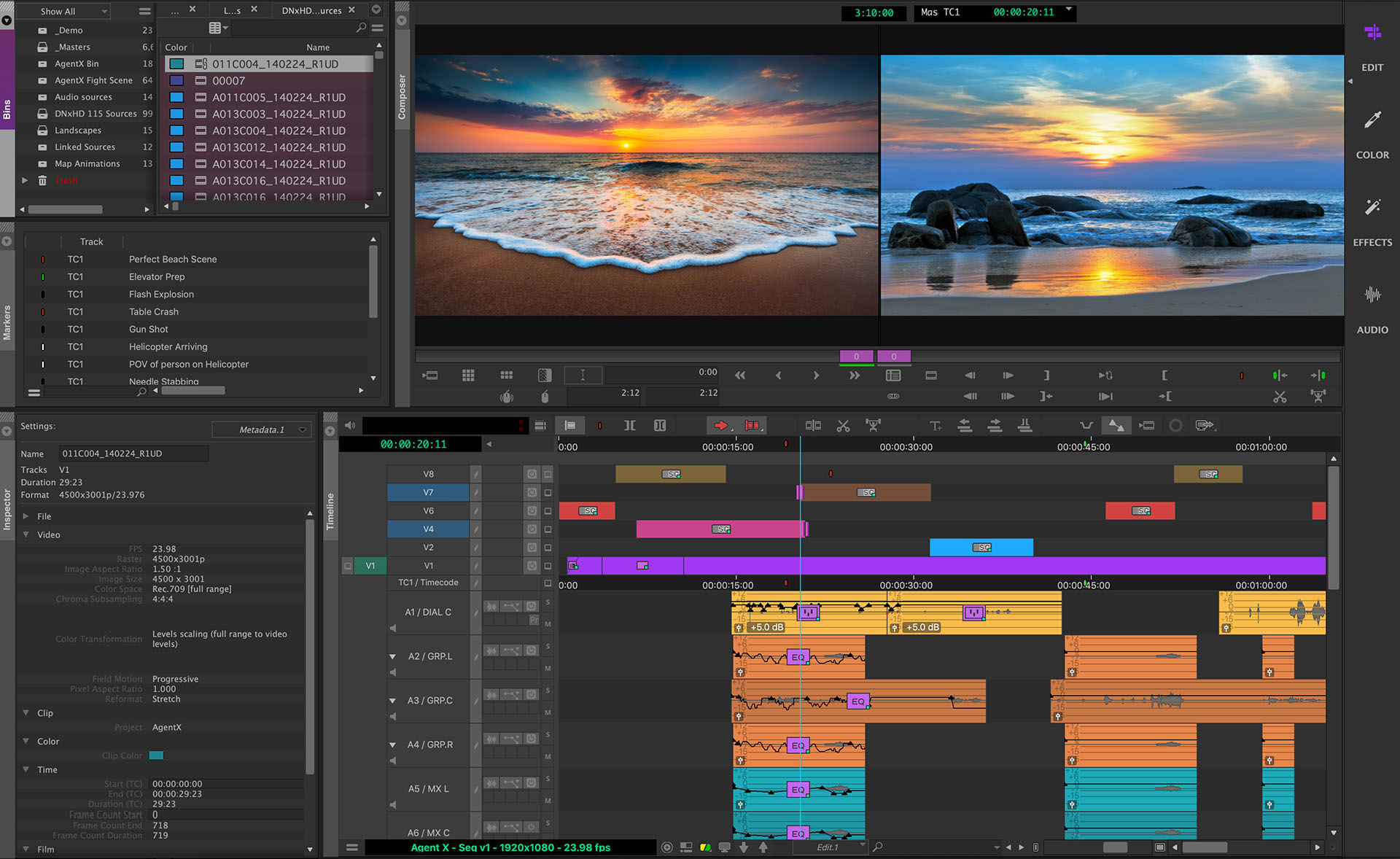Click the red Splice-In arrow tool
Image resolution: width=1400 pixels, height=859 pixels.
point(720,425)
